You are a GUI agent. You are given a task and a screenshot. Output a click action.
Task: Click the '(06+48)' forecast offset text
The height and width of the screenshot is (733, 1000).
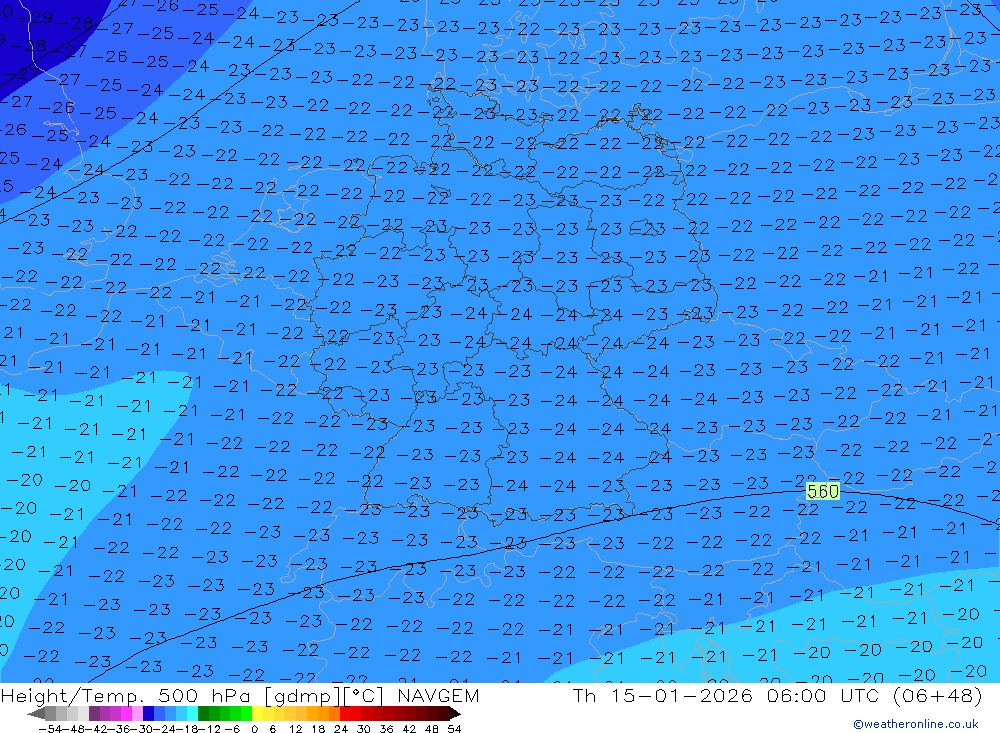[x=938, y=695]
